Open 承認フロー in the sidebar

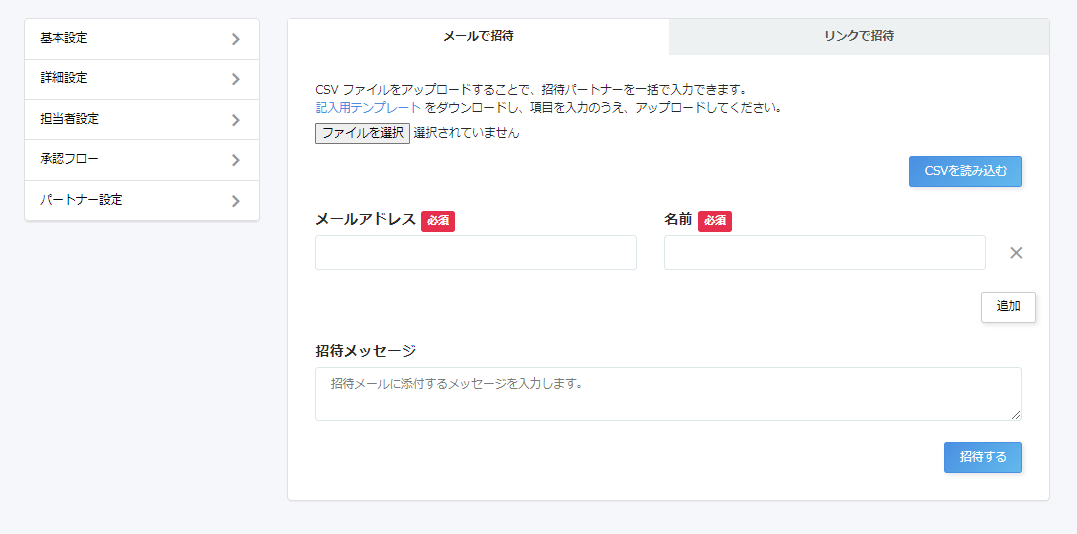point(141,160)
